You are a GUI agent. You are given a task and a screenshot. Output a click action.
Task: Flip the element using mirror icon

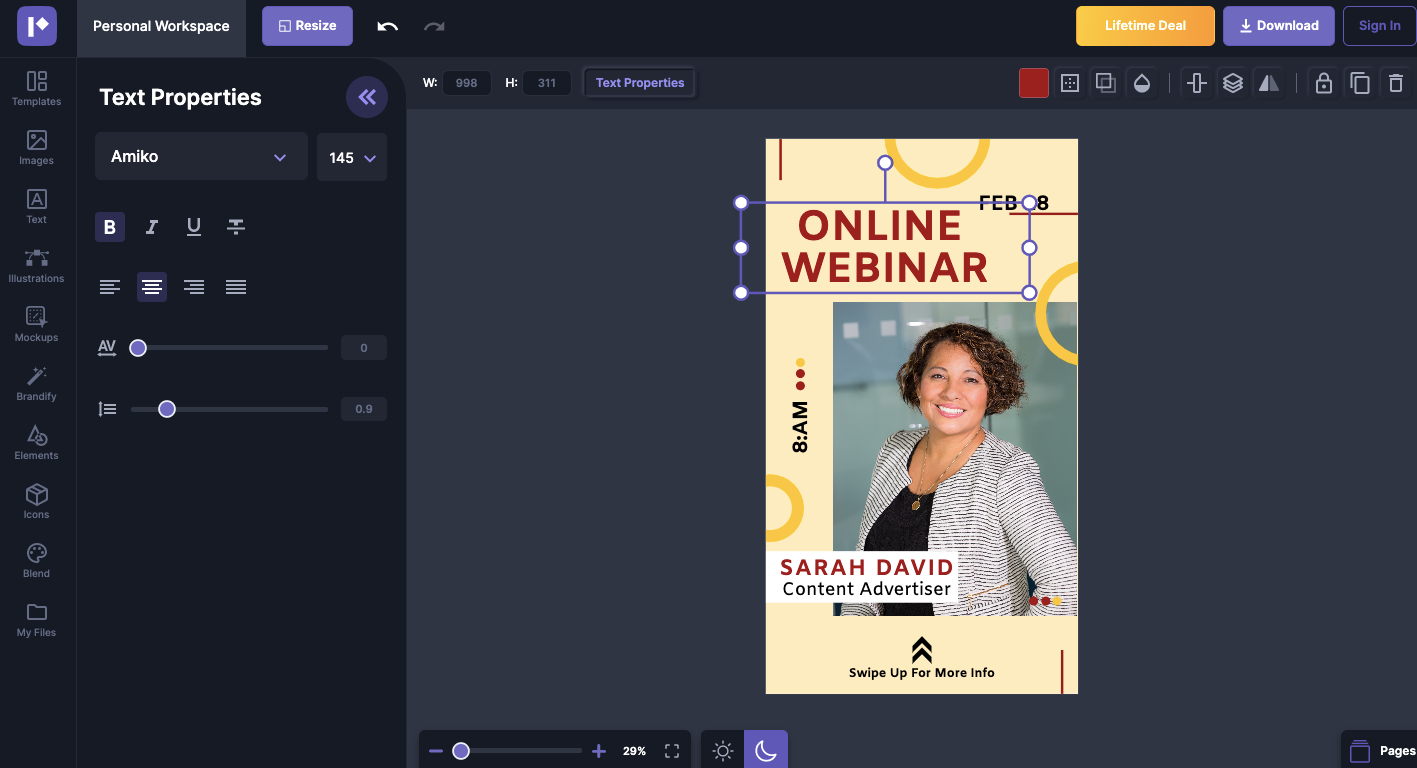pos(1268,83)
